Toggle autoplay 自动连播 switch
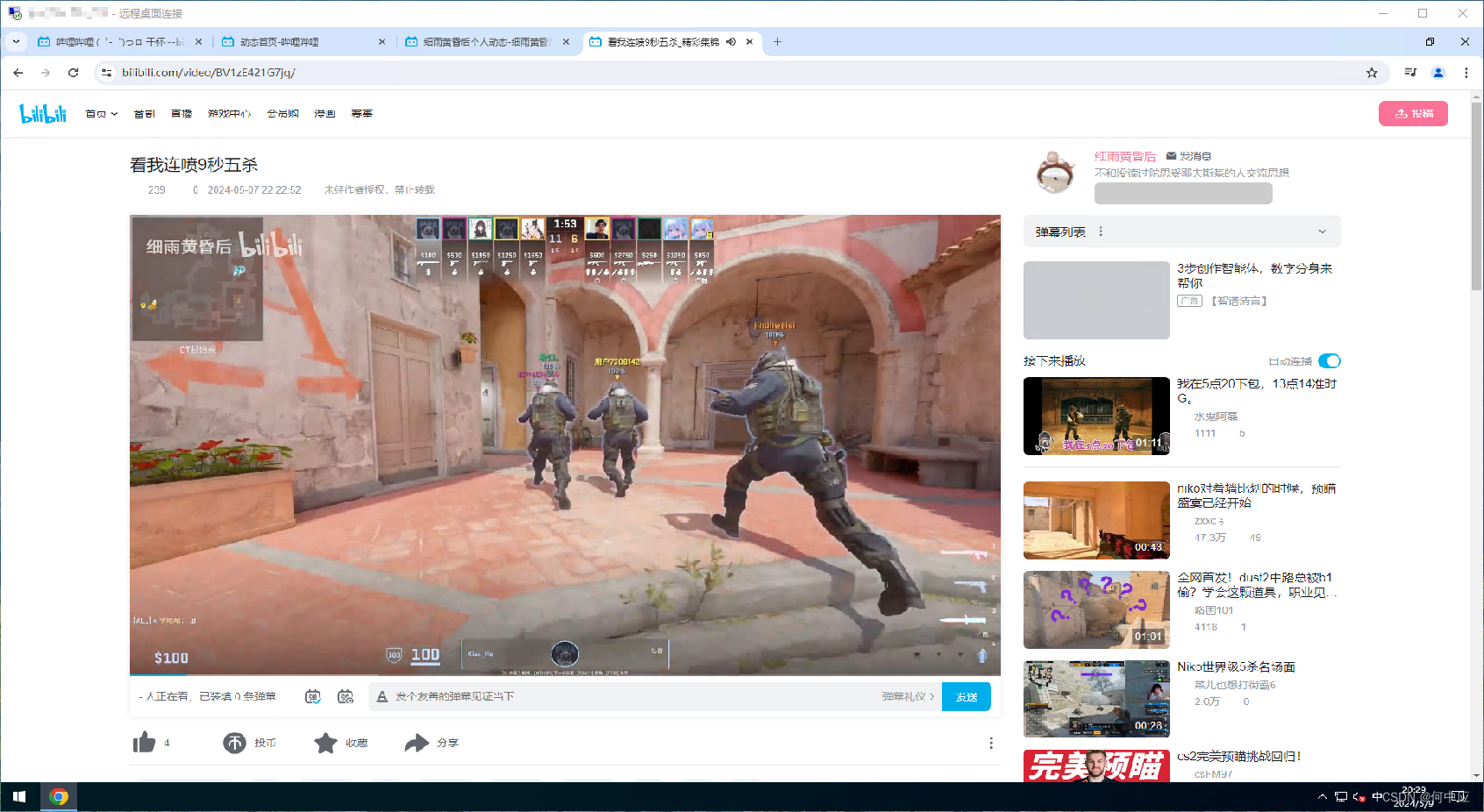 (x=1330, y=361)
